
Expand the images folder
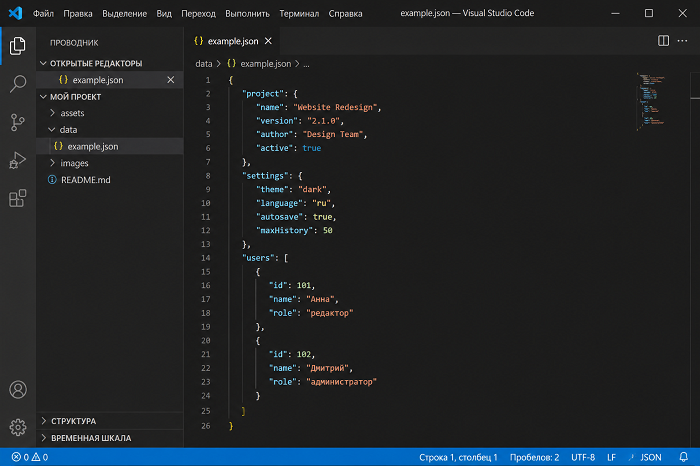point(52,163)
